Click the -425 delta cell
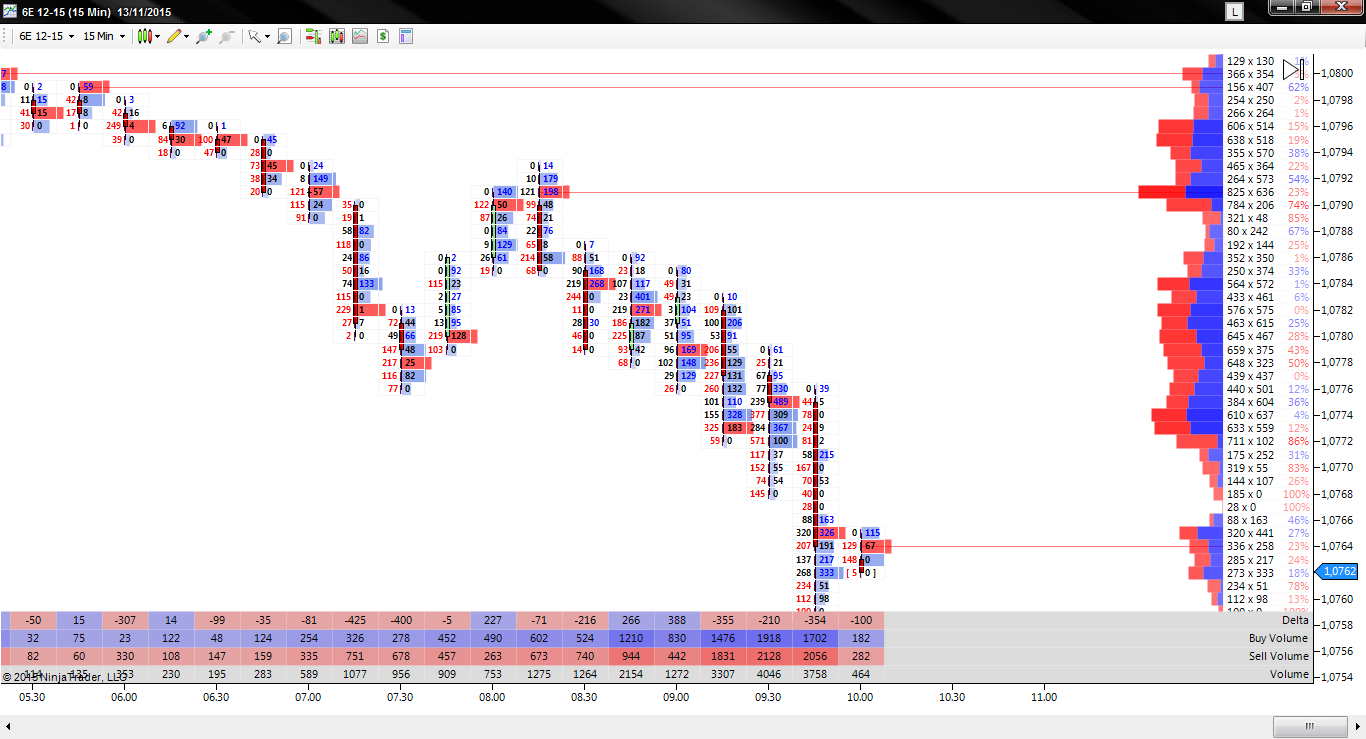The height and width of the screenshot is (739, 1366). click(x=354, y=620)
